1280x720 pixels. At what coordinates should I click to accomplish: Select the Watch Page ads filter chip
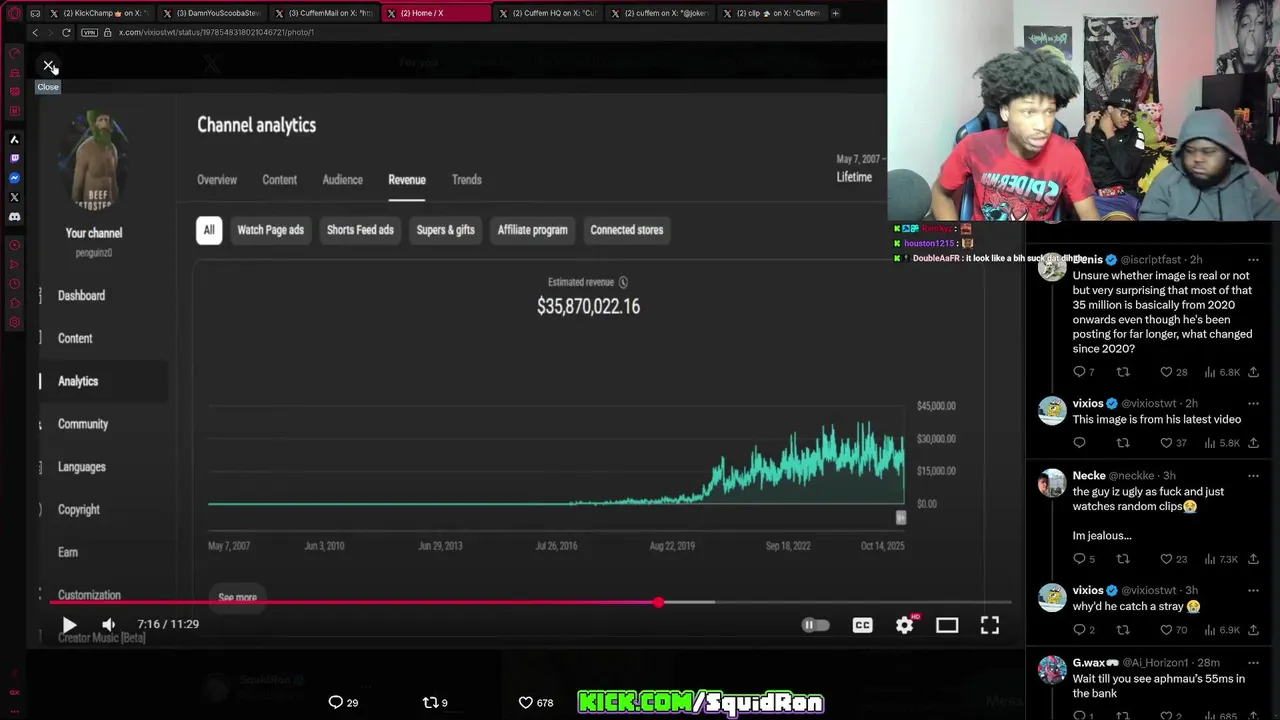pyautogui.click(x=270, y=230)
